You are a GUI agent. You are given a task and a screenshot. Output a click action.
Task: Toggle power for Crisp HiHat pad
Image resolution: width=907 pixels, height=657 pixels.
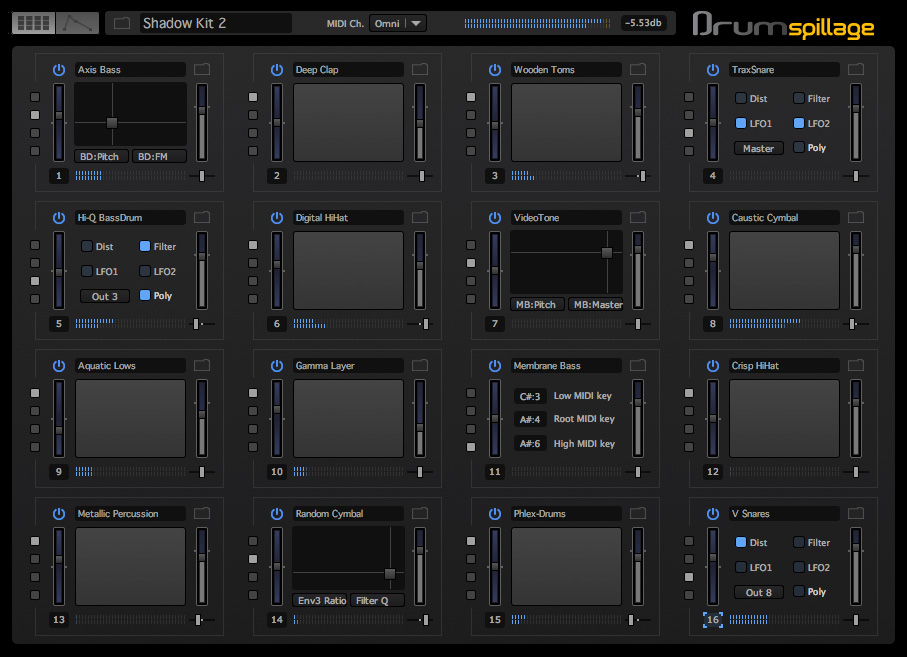(713, 366)
